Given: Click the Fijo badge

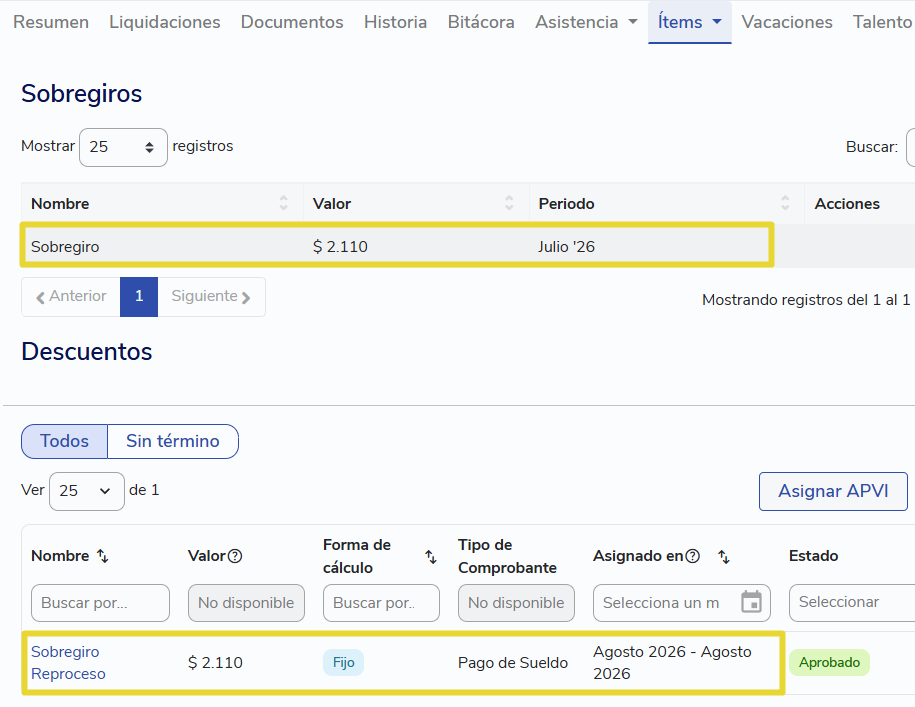Looking at the screenshot, I should (343, 663).
